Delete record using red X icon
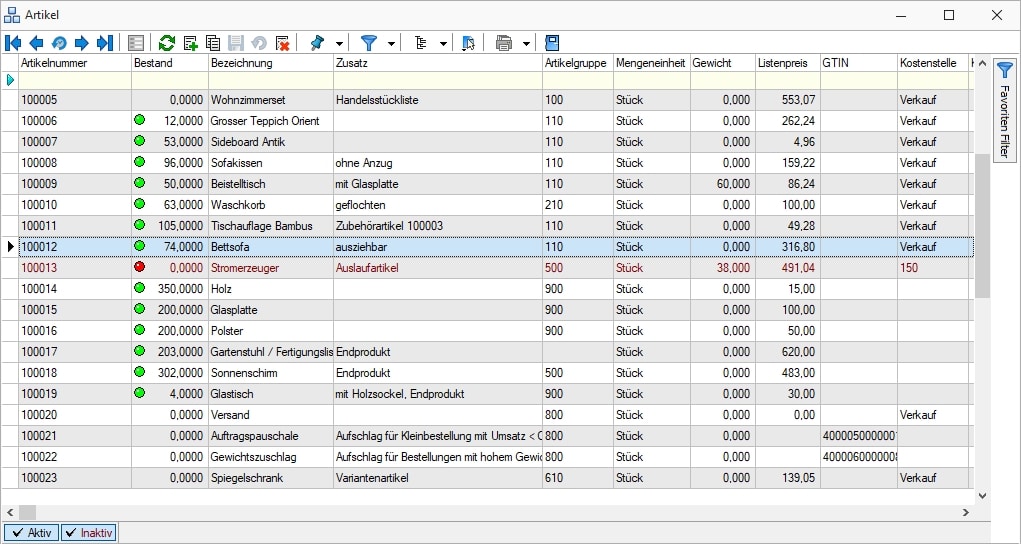This screenshot has width=1021, height=544. click(282, 43)
